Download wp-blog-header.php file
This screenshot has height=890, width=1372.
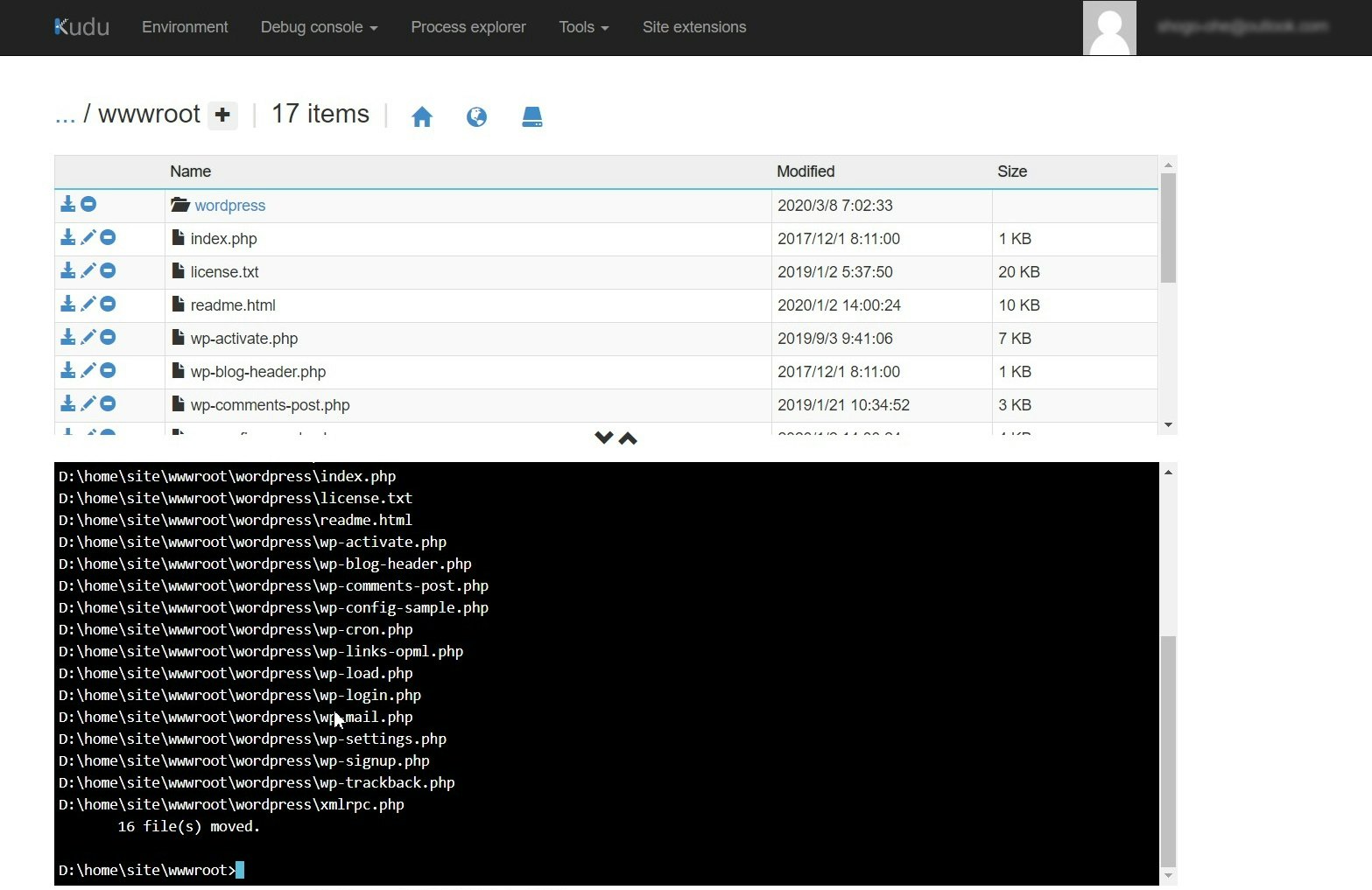tap(67, 370)
